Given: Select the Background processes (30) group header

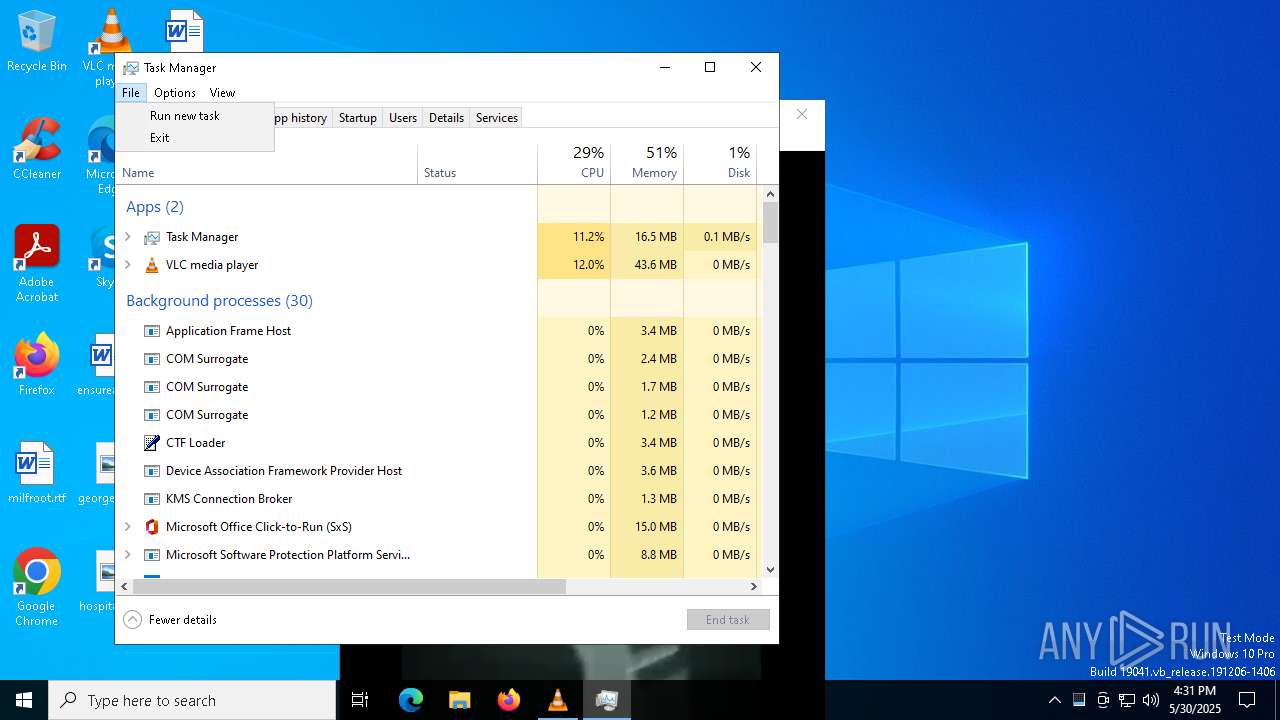Looking at the screenshot, I should point(219,301).
